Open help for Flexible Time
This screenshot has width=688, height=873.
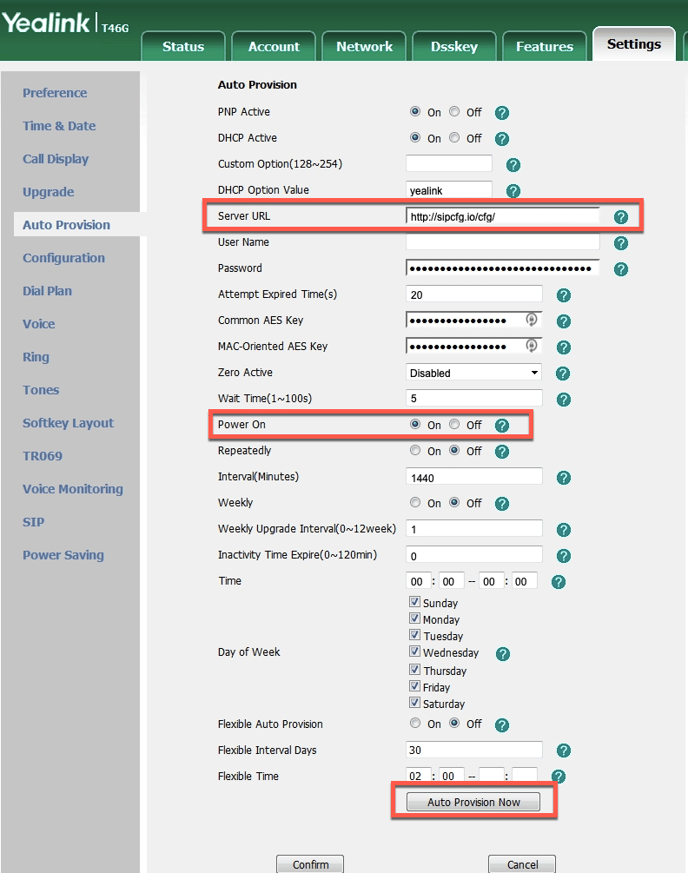click(x=559, y=777)
